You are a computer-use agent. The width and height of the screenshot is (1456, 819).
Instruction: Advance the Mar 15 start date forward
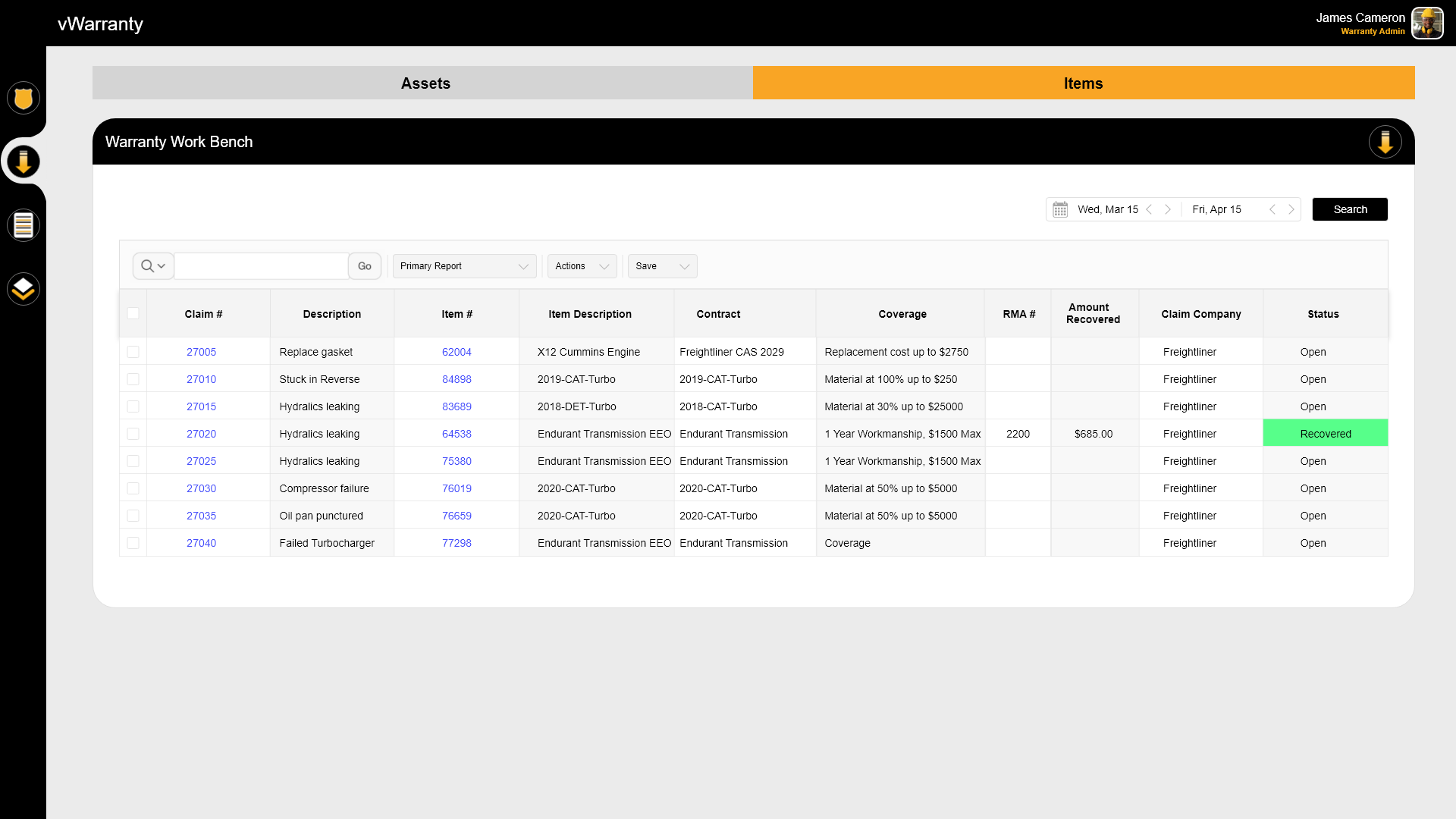1168,209
